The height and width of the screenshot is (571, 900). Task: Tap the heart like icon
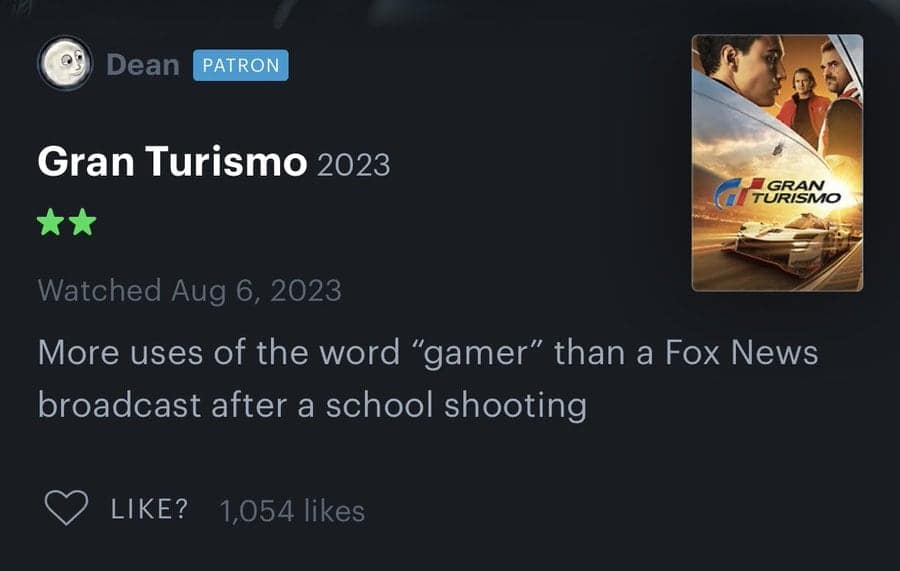(x=67, y=508)
